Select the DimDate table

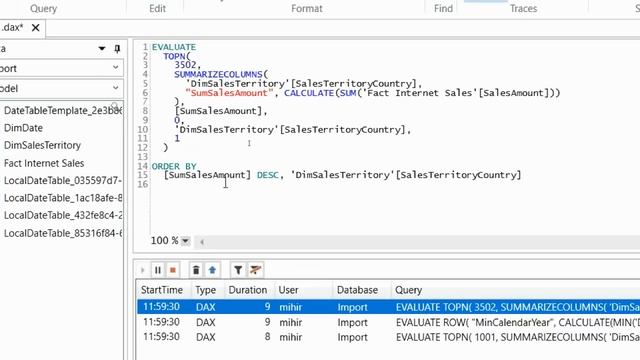click(23, 128)
